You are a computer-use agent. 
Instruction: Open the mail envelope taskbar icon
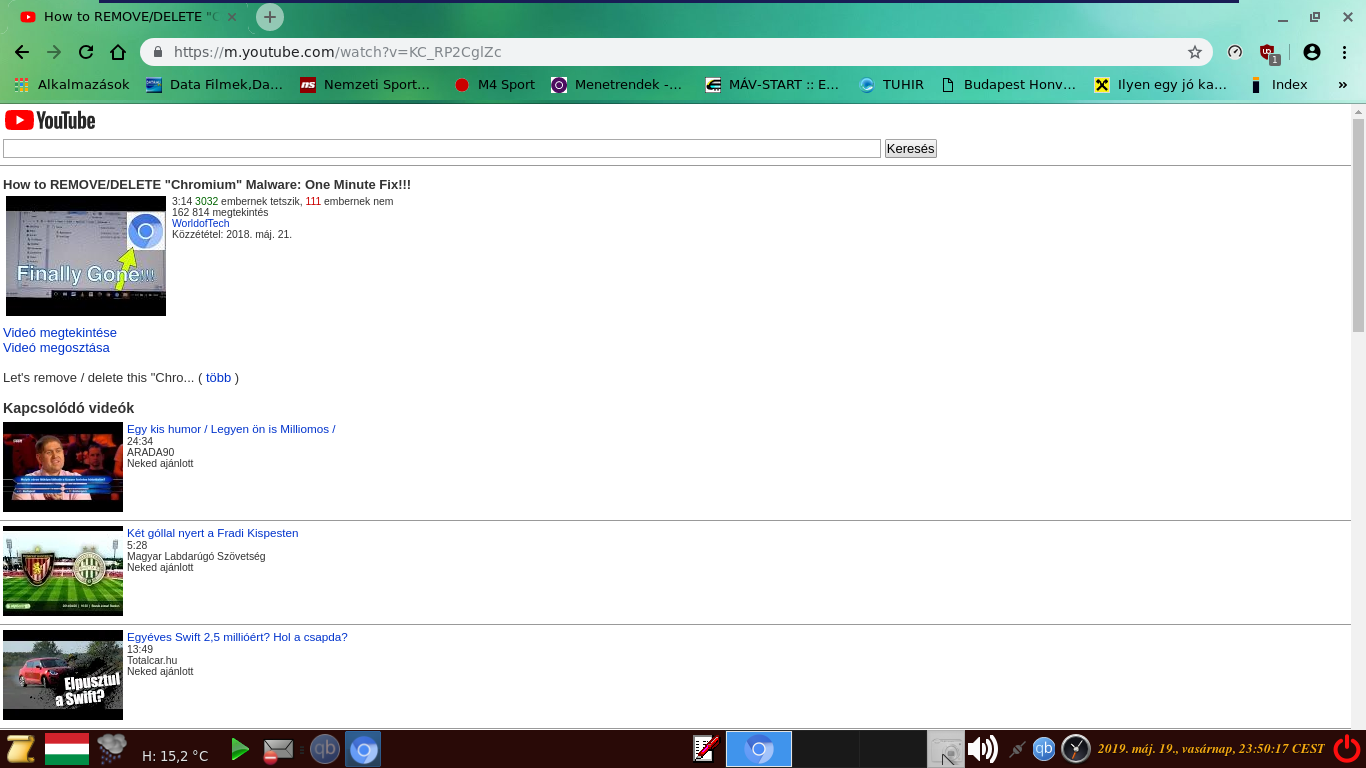coord(277,750)
